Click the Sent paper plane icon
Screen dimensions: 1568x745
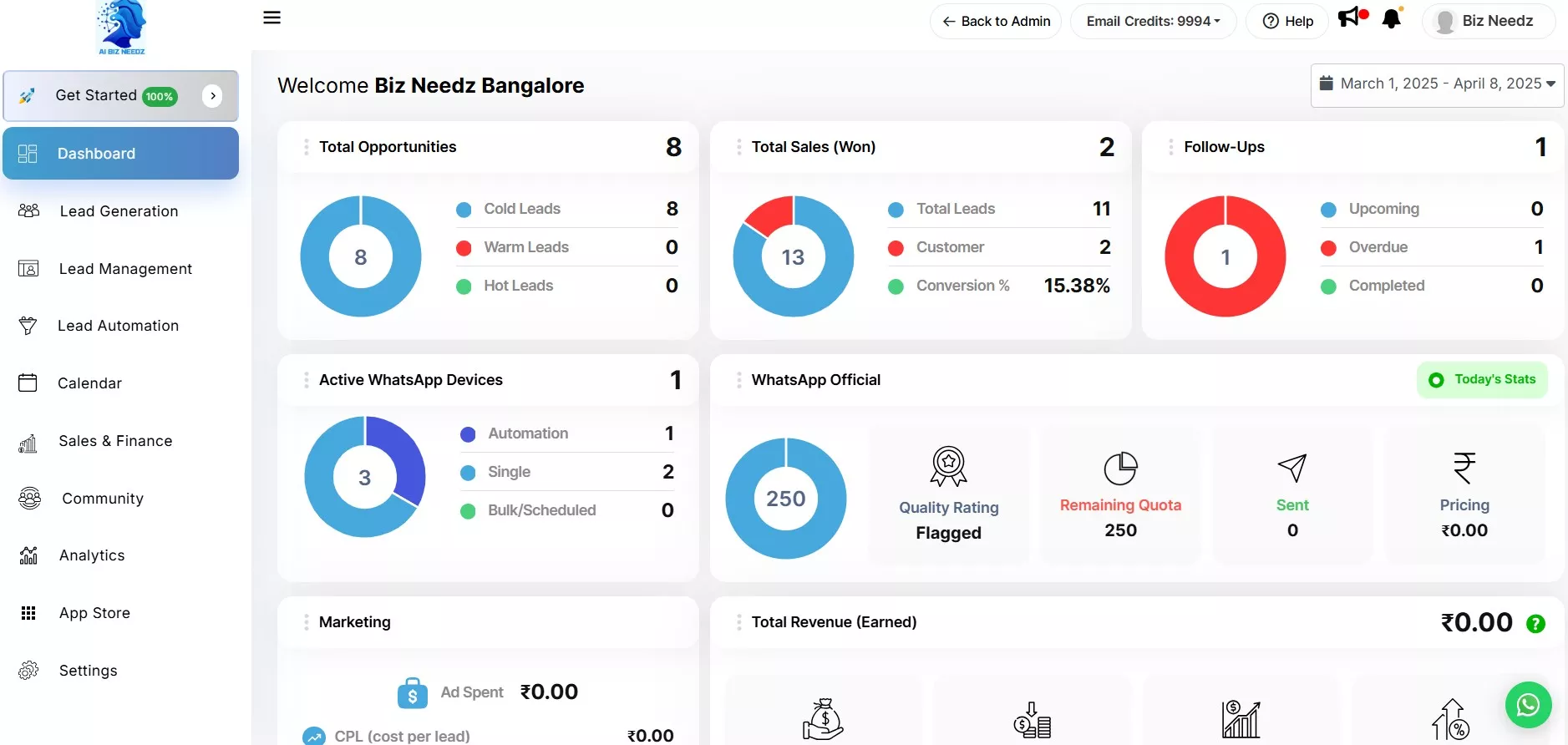click(x=1291, y=468)
